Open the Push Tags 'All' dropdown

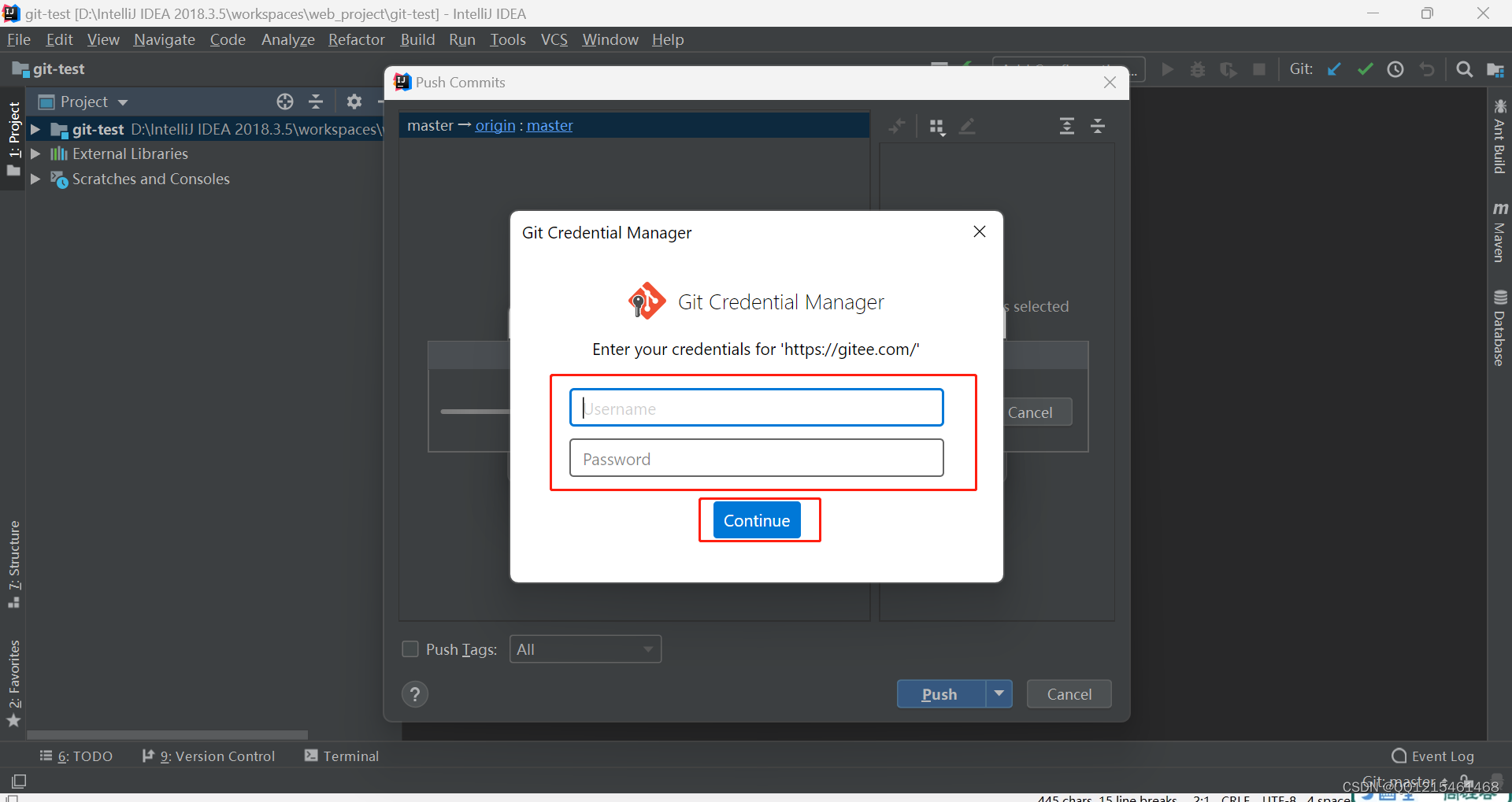(x=585, y=649)
